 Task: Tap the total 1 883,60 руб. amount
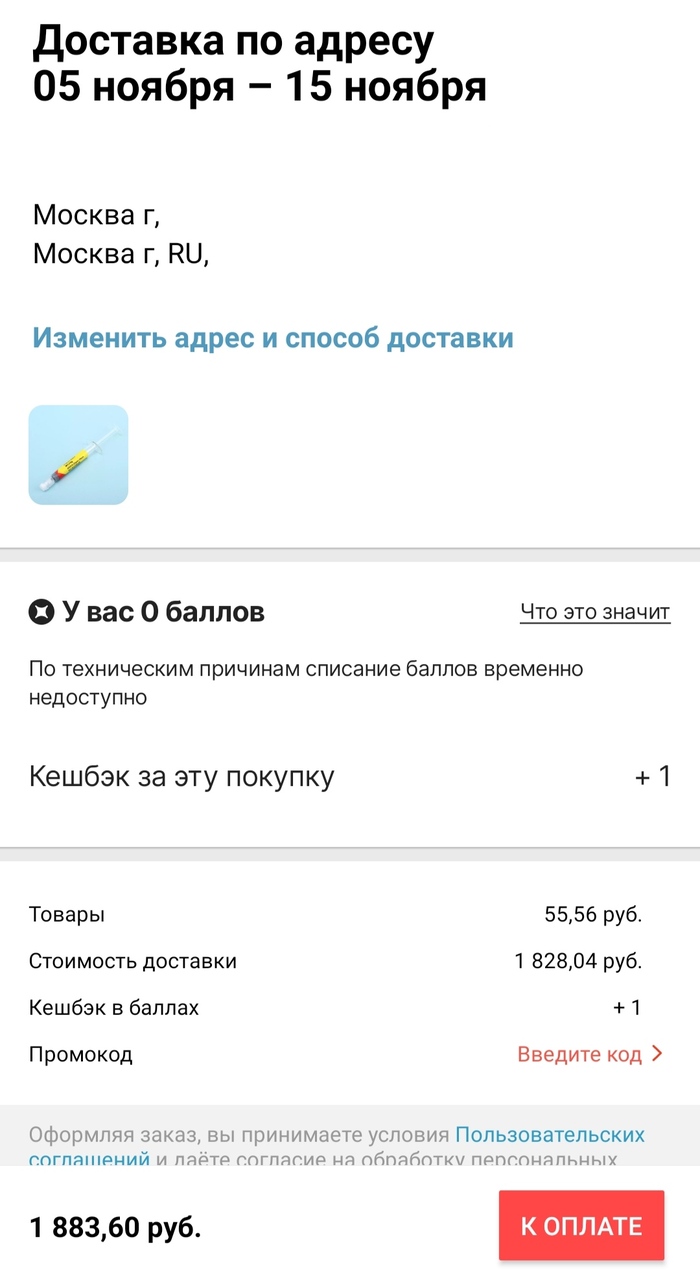pyautogui.click(x=116, y=1227)
